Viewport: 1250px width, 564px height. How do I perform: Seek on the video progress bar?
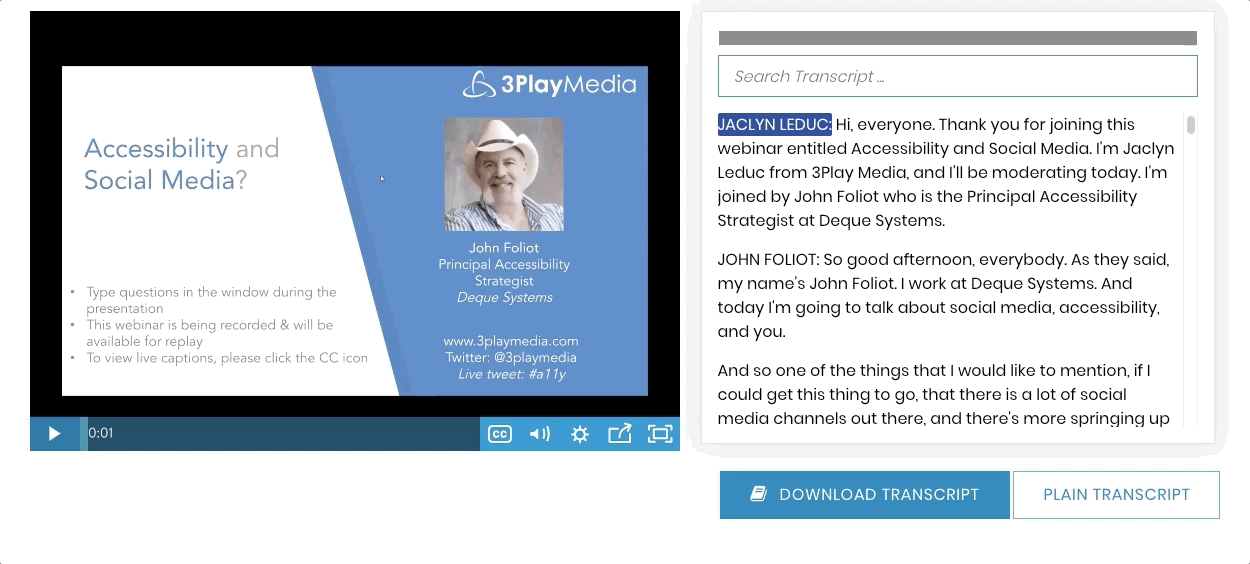point(281,433)
